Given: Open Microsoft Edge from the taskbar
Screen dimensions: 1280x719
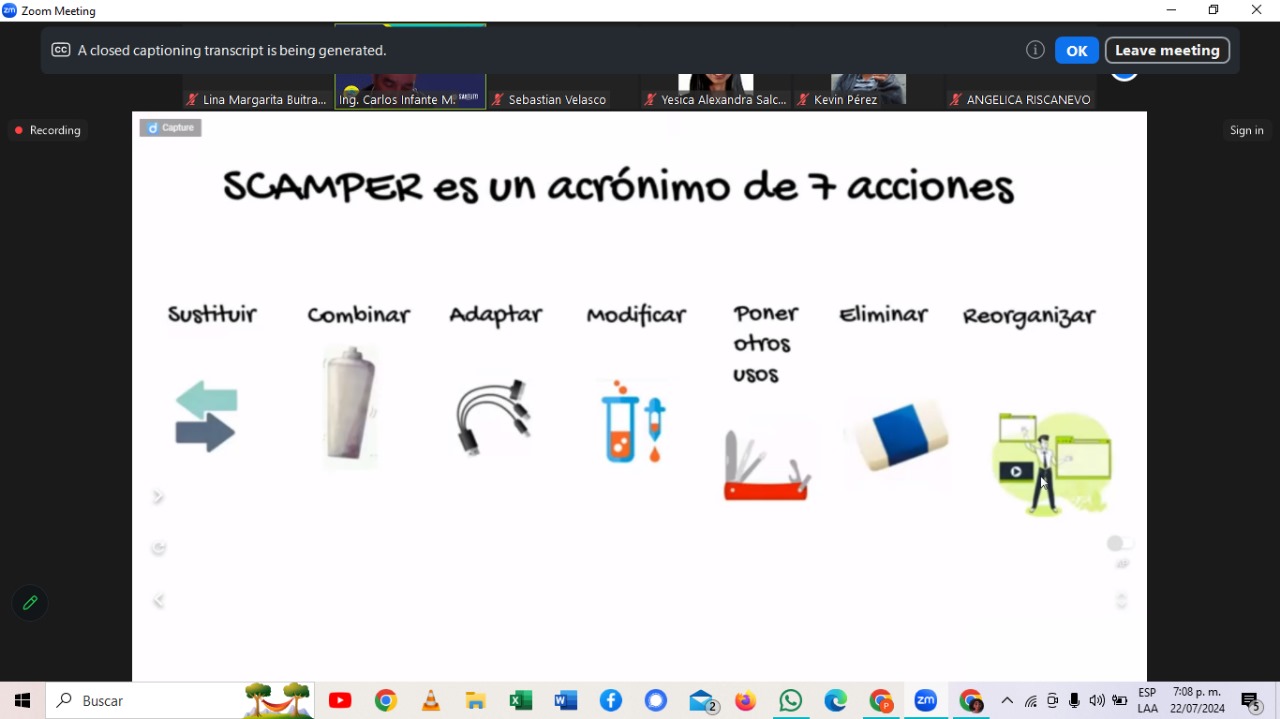Looking at the screenshot, I should (x=836, y=701).
